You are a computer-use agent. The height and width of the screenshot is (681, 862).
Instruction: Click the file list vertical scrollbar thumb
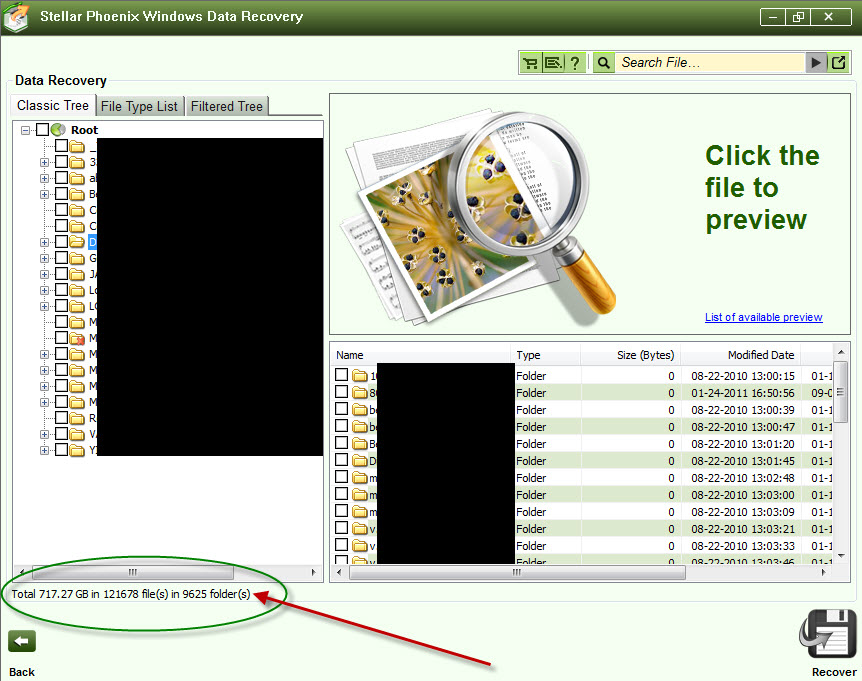click(840, 391)
